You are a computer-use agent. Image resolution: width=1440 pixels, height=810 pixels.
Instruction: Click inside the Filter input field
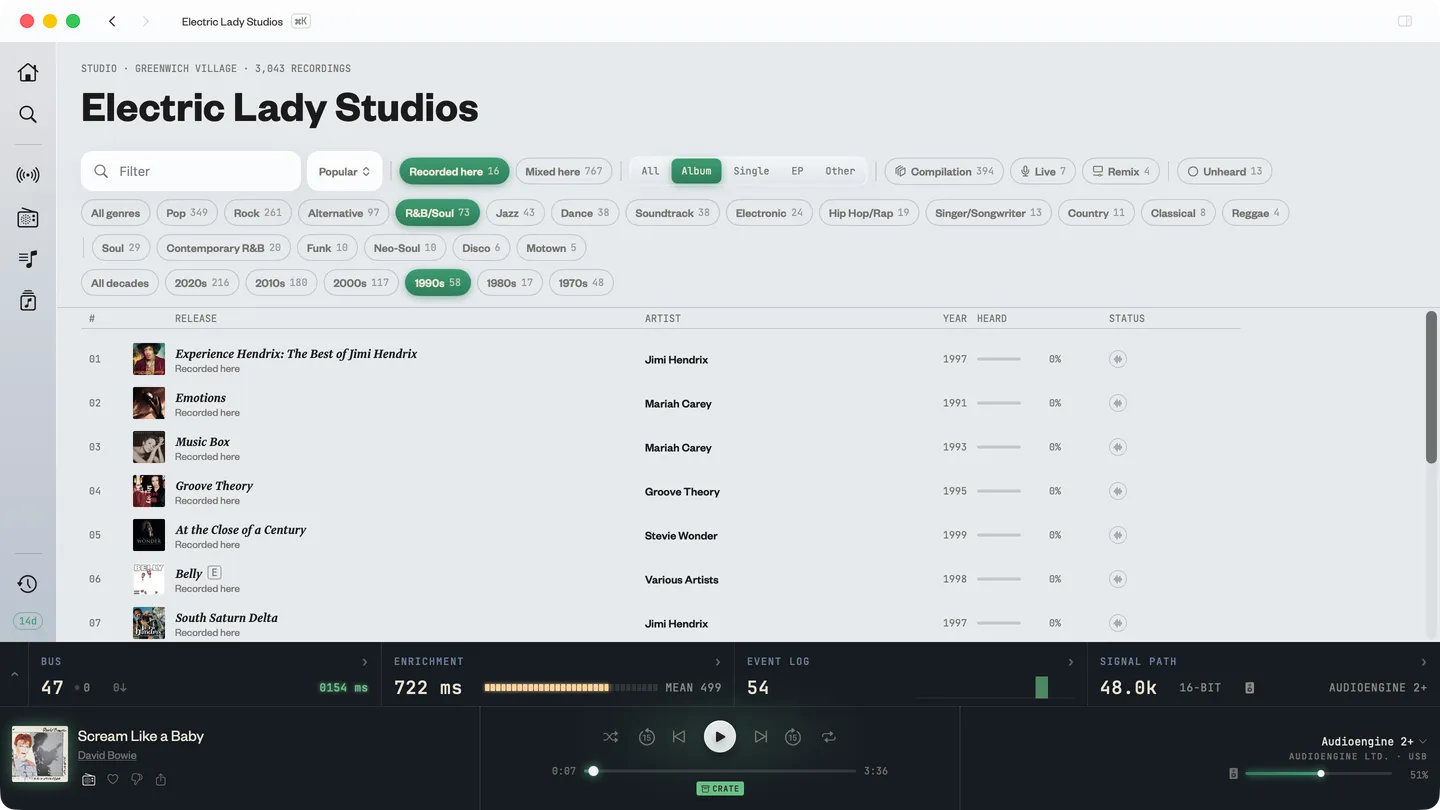191,171
